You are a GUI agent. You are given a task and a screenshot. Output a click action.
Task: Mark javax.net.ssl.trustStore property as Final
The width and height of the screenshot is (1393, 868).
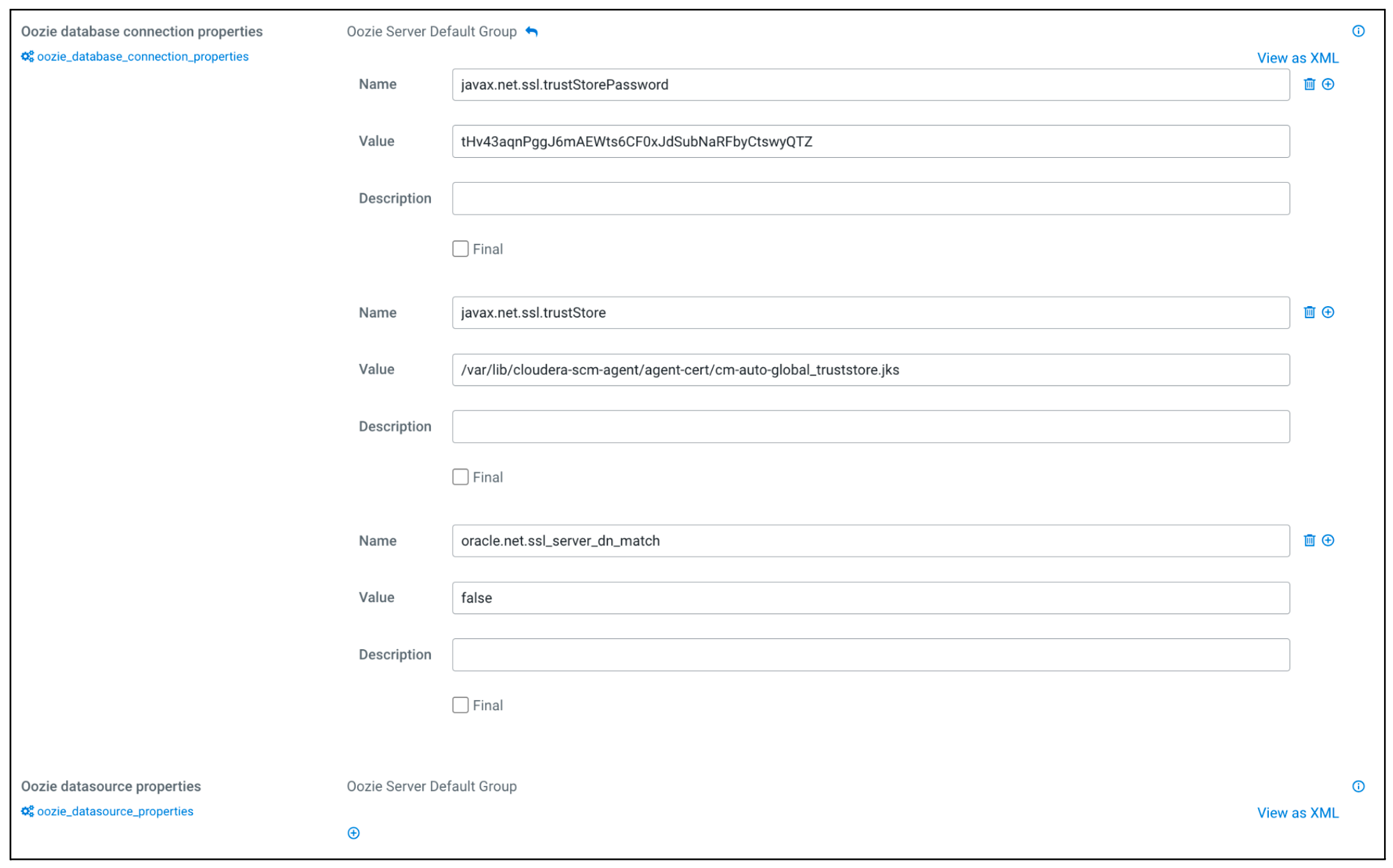[460, 477]
